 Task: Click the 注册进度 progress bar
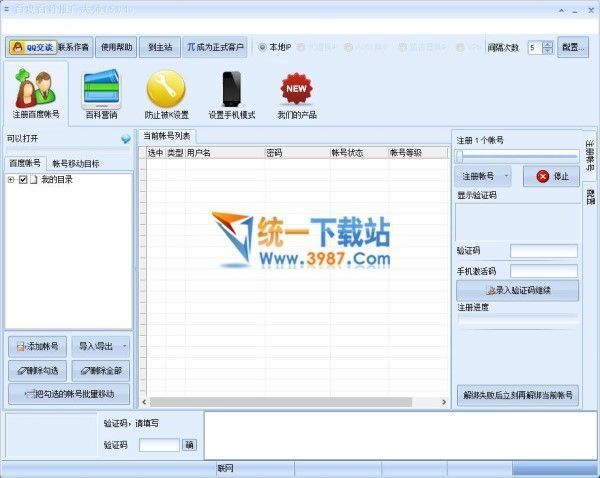pos(517,318)
